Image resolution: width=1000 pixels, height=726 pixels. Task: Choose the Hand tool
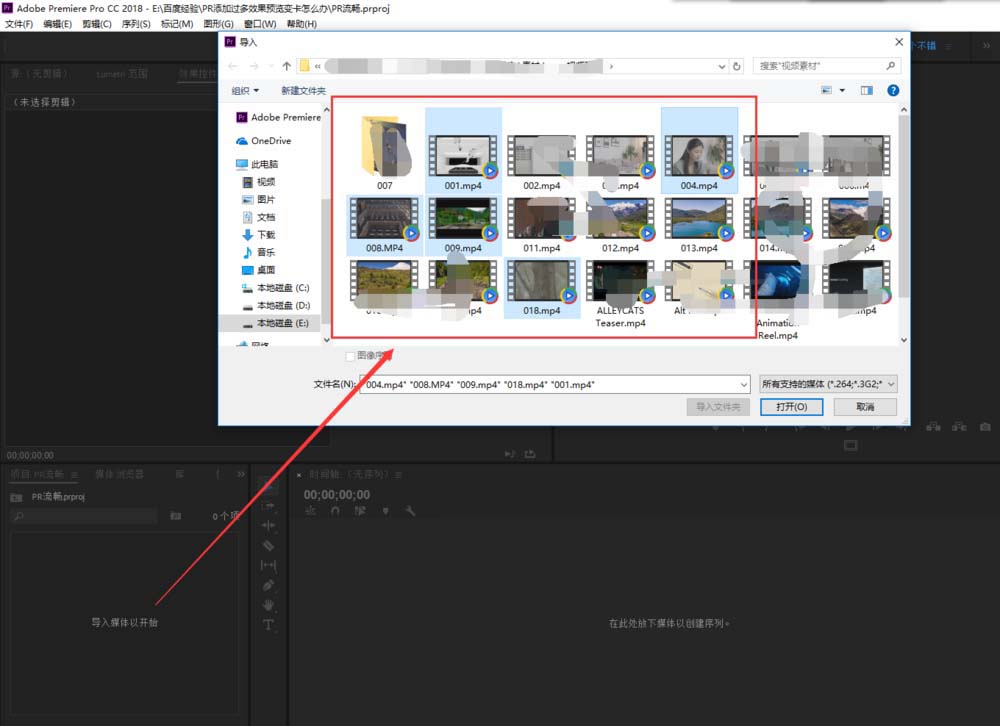pyautogui.click(x=268, y=605)
